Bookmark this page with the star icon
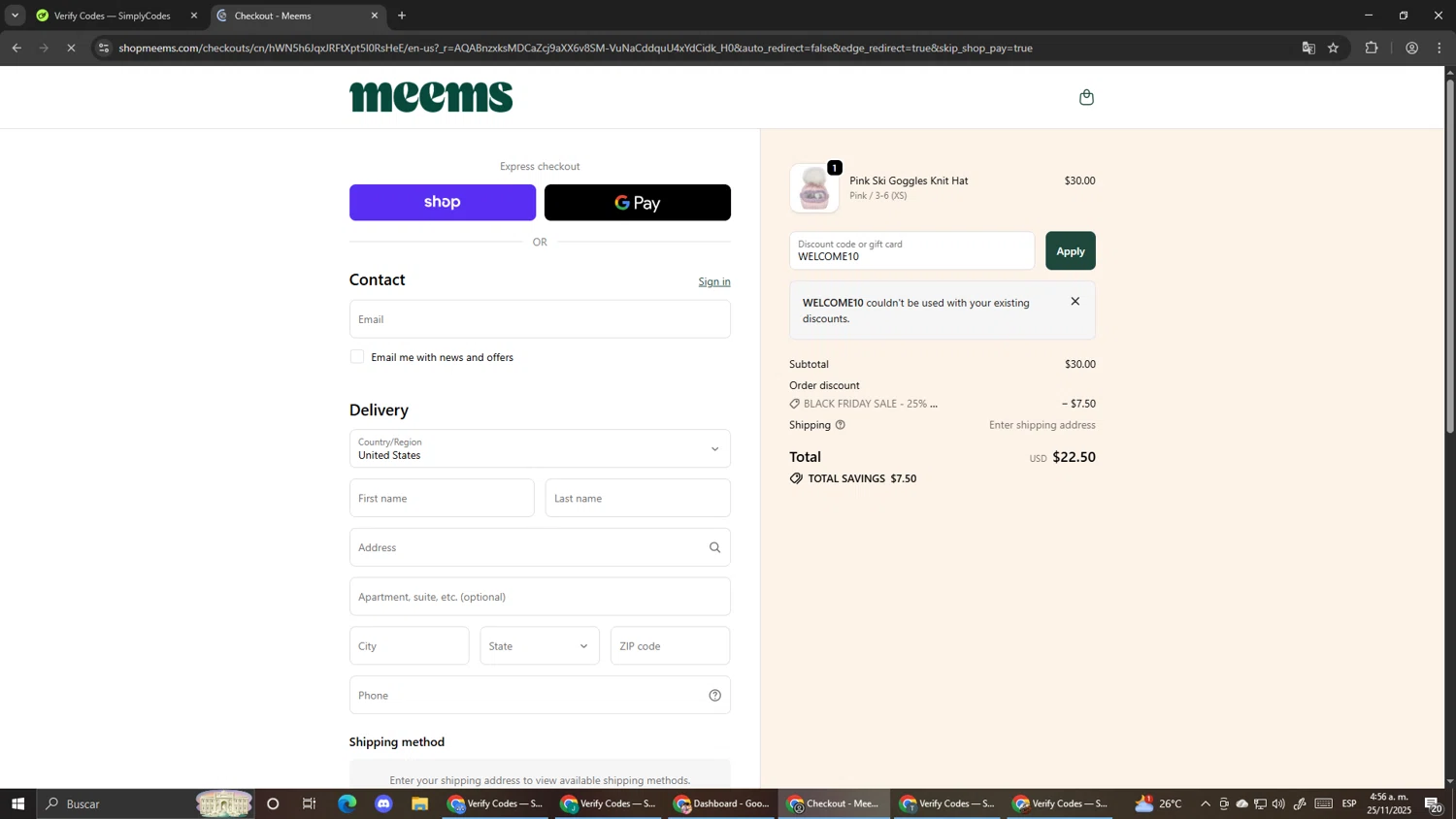 pyautogui.click(x=1334, y=48)
